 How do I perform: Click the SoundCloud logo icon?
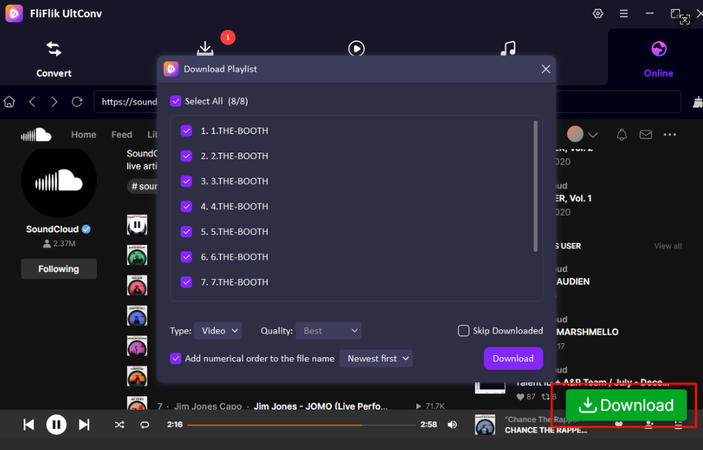point(36,134)
